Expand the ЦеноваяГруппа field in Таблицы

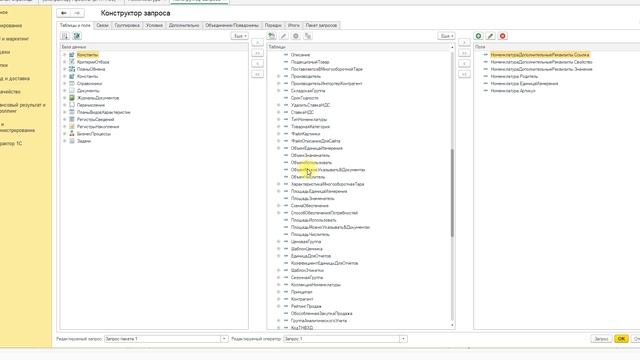tap(279, 242)
